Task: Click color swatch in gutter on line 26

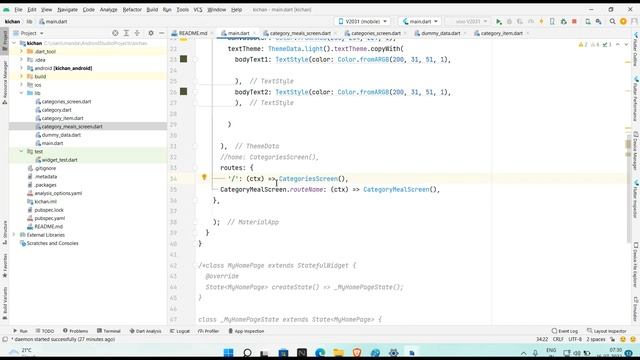Action: tap(184, 92)
